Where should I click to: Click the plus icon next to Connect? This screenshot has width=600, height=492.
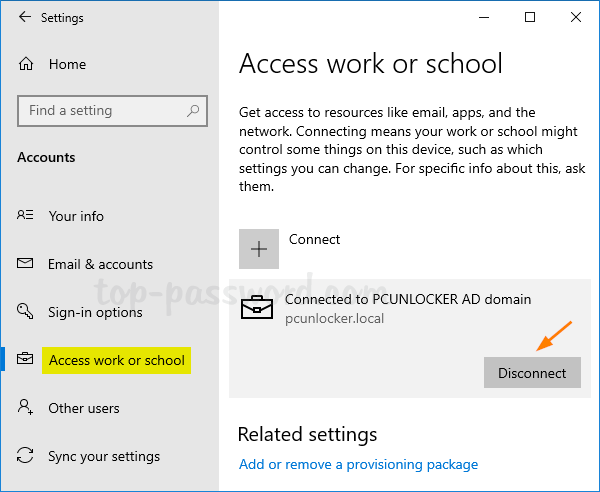(x=259, y=249)
